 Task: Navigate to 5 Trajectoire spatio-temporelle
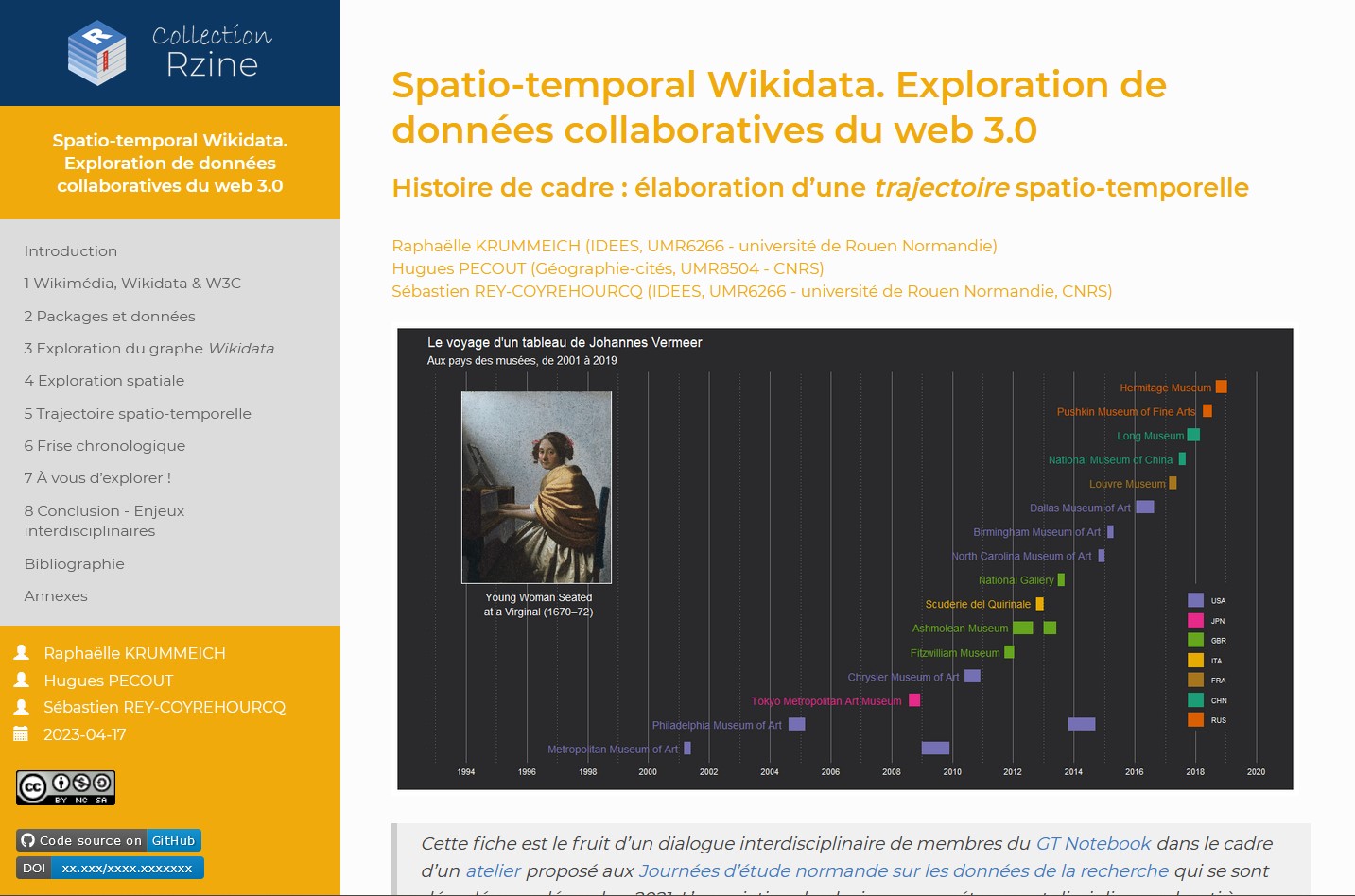tap(138, 413)
